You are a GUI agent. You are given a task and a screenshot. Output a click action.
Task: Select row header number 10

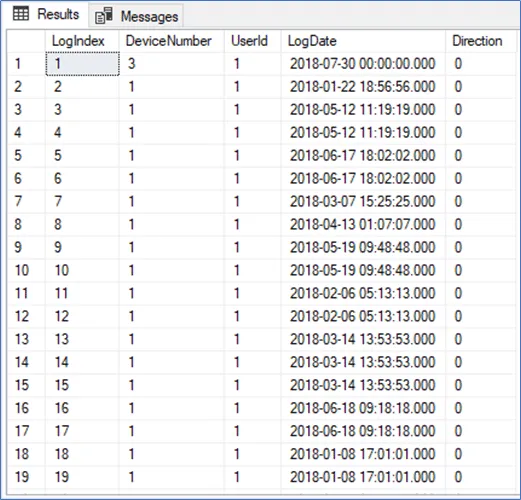26,270
